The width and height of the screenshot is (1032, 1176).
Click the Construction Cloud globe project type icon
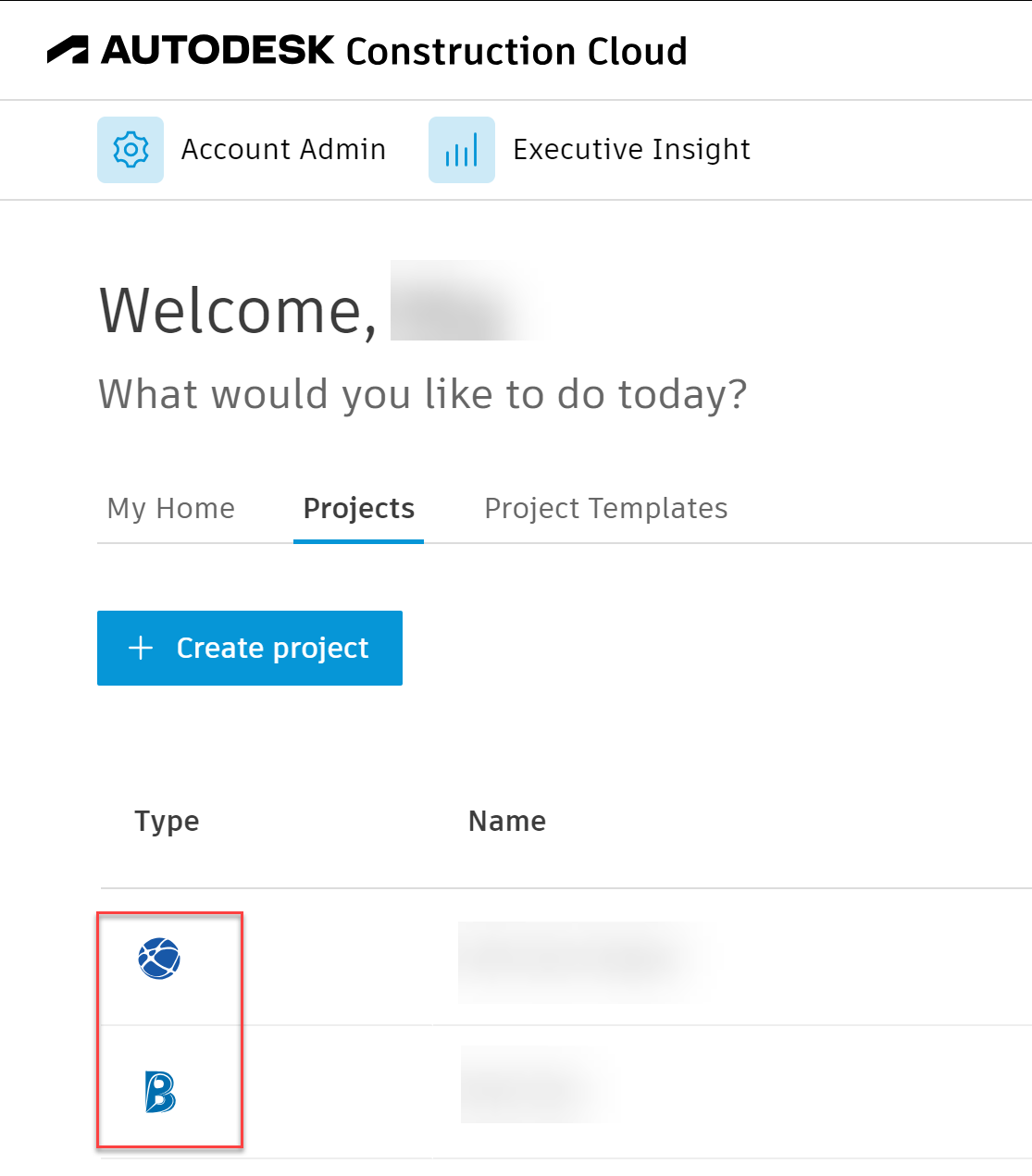point(159,959)
